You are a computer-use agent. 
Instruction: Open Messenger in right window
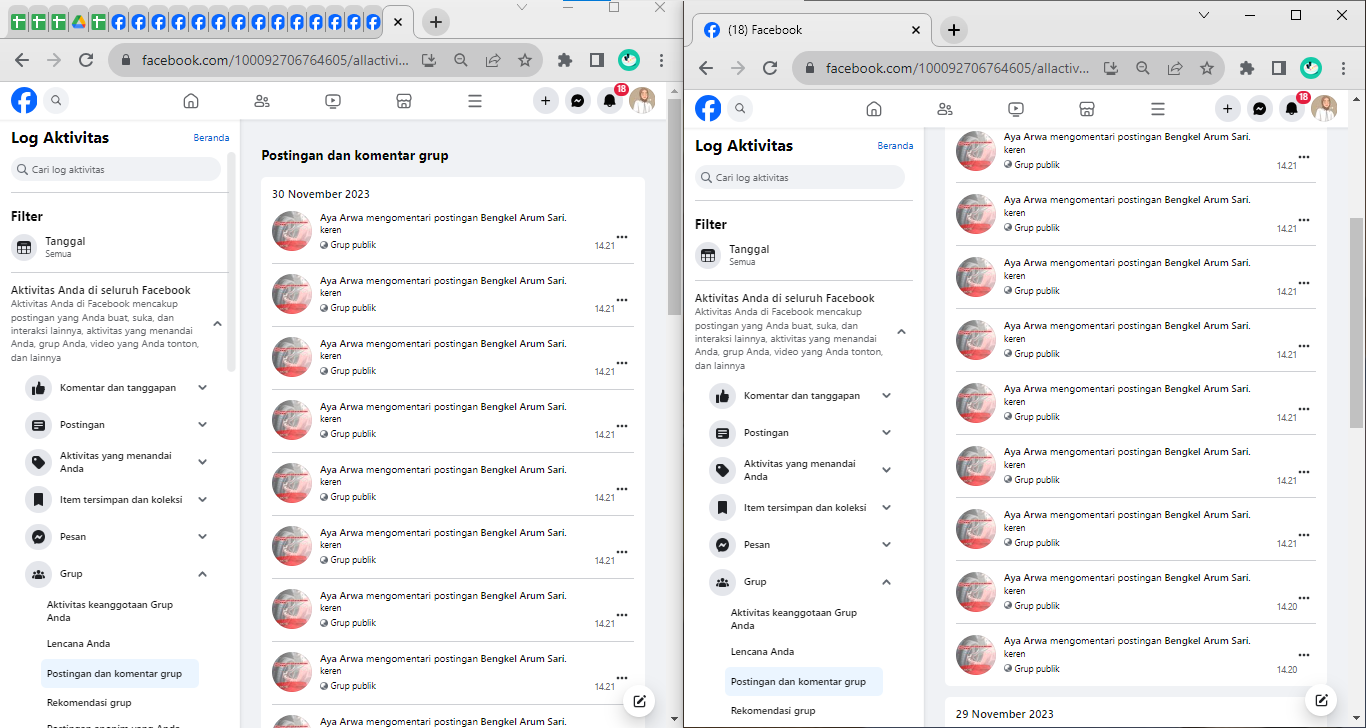[1260, 108]
